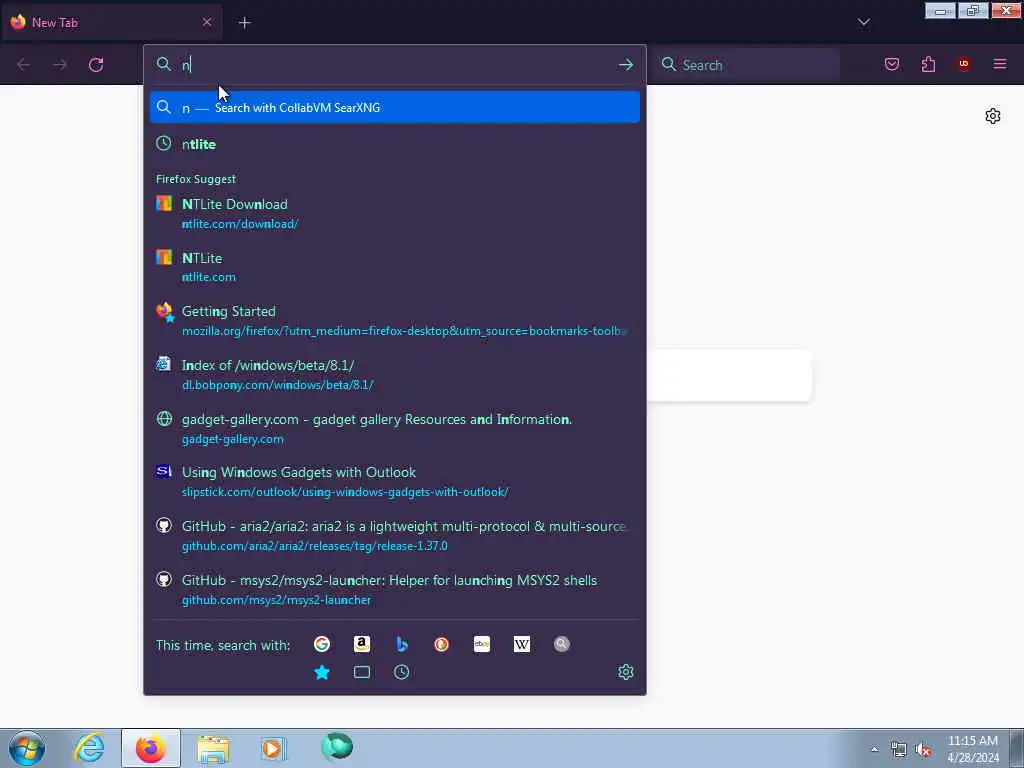The image size is (1024, 768).
Task: Click the 'This time, search with:' label
Action: pos(223,645)
